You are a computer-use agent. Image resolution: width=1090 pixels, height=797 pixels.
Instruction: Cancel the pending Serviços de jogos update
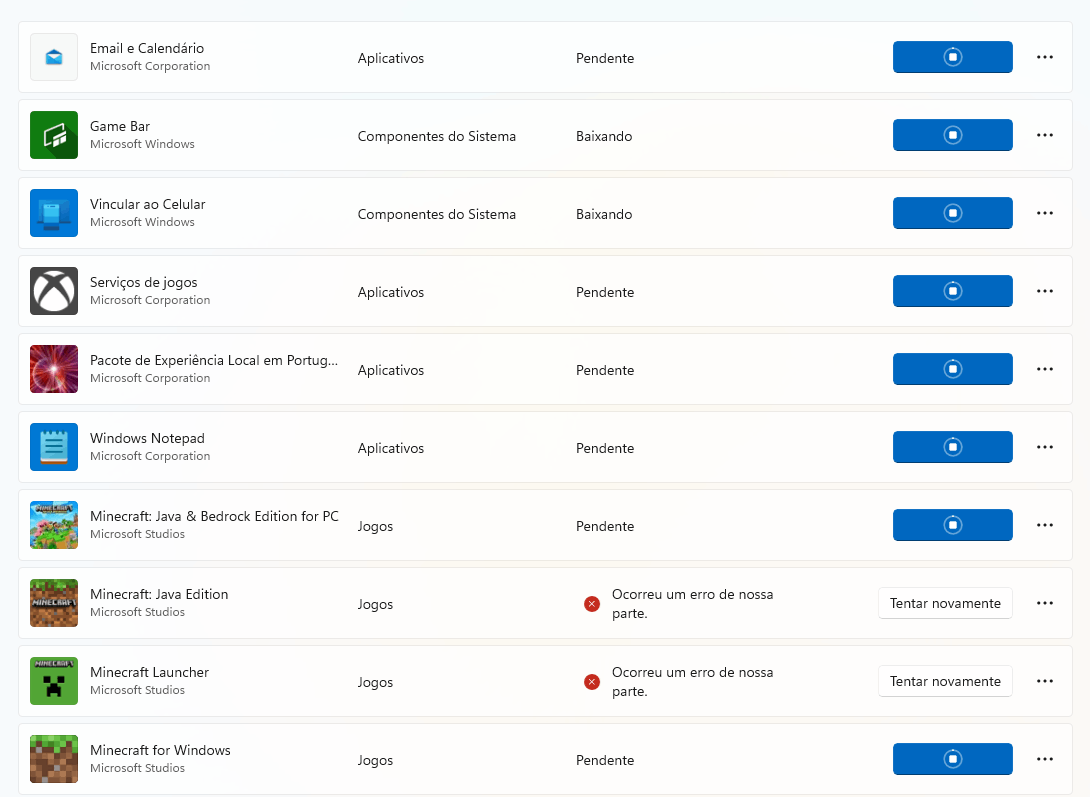[952, 290]
